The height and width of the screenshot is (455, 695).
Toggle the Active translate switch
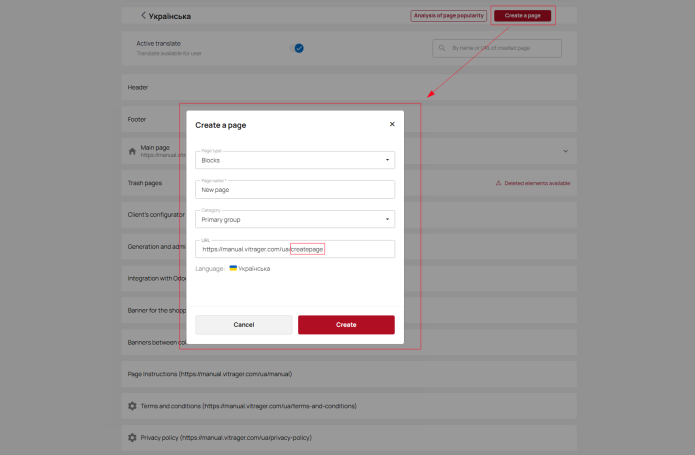(297, 48)
